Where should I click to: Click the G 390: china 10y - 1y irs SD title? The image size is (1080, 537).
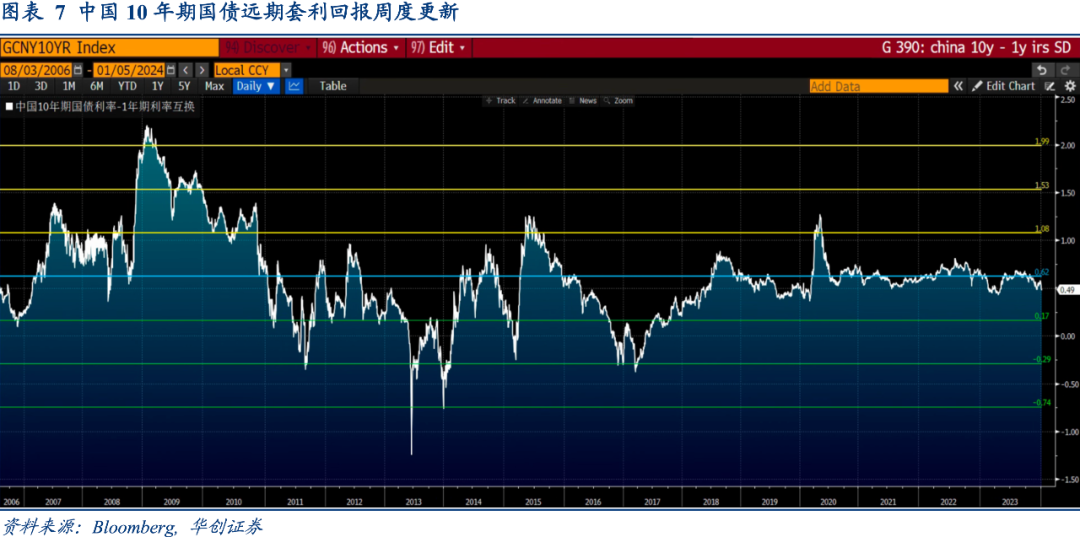tap(977, 48)
